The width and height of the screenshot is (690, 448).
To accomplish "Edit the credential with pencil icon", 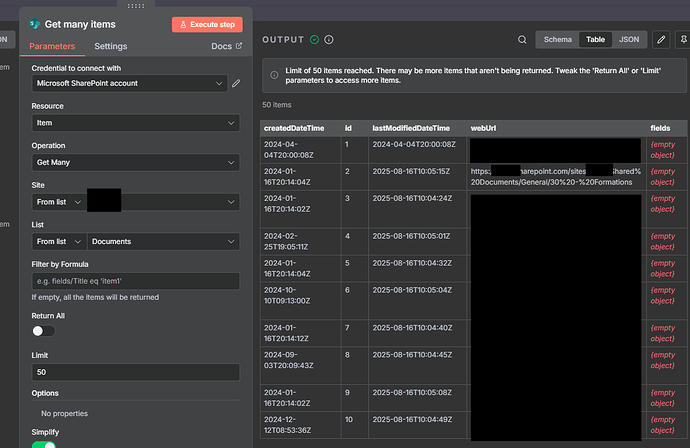I will click(x=236, y=83).
